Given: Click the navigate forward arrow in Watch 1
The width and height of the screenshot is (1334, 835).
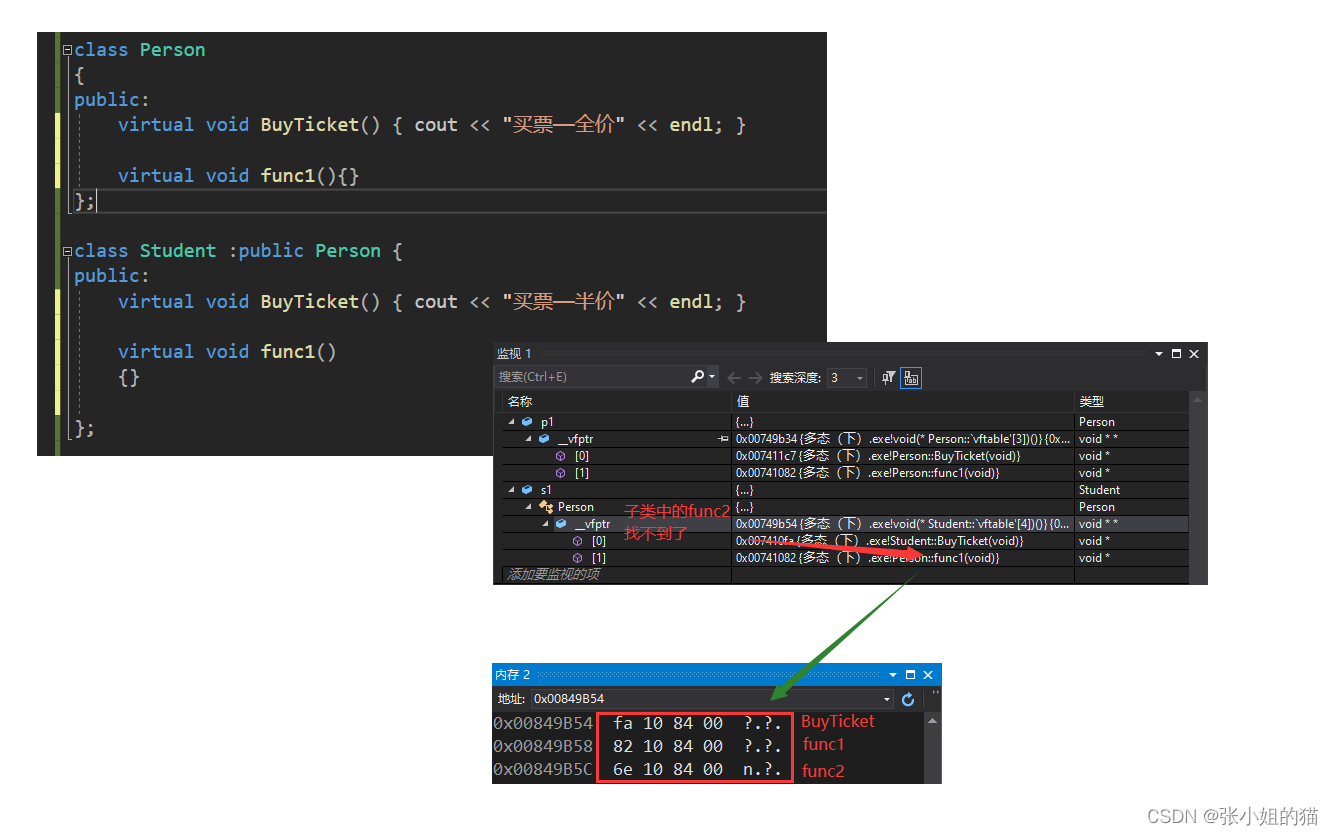Looking at the screenshot, I should 755,378.
